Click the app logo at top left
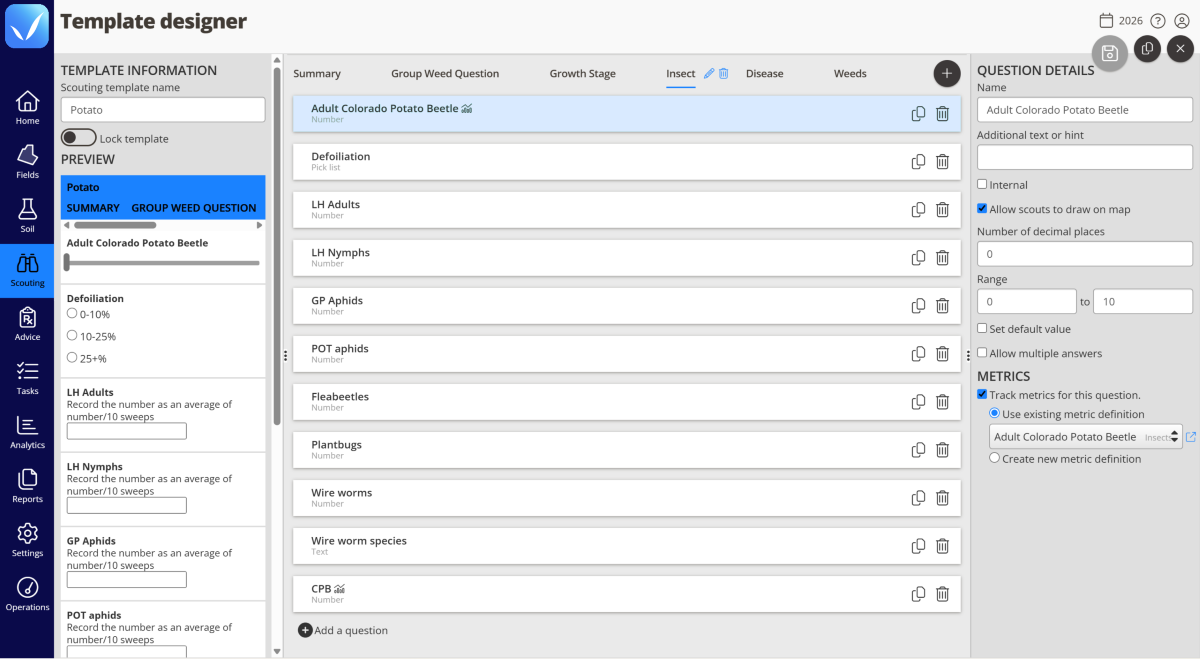Viewport: 1200px width, 659px height. [x=26, y=26]
